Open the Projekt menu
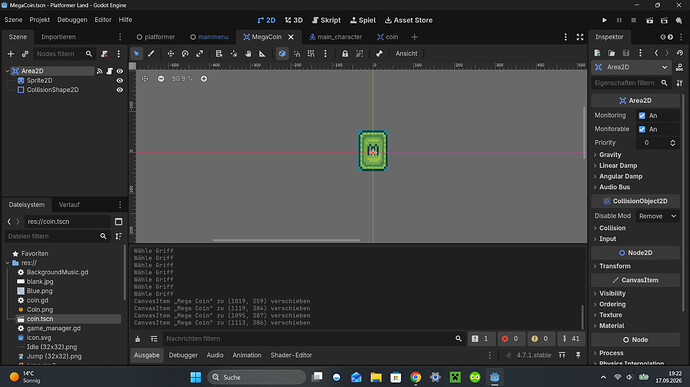Image resolution: width=690 pixels, height=387 pixels. (40, 20)
